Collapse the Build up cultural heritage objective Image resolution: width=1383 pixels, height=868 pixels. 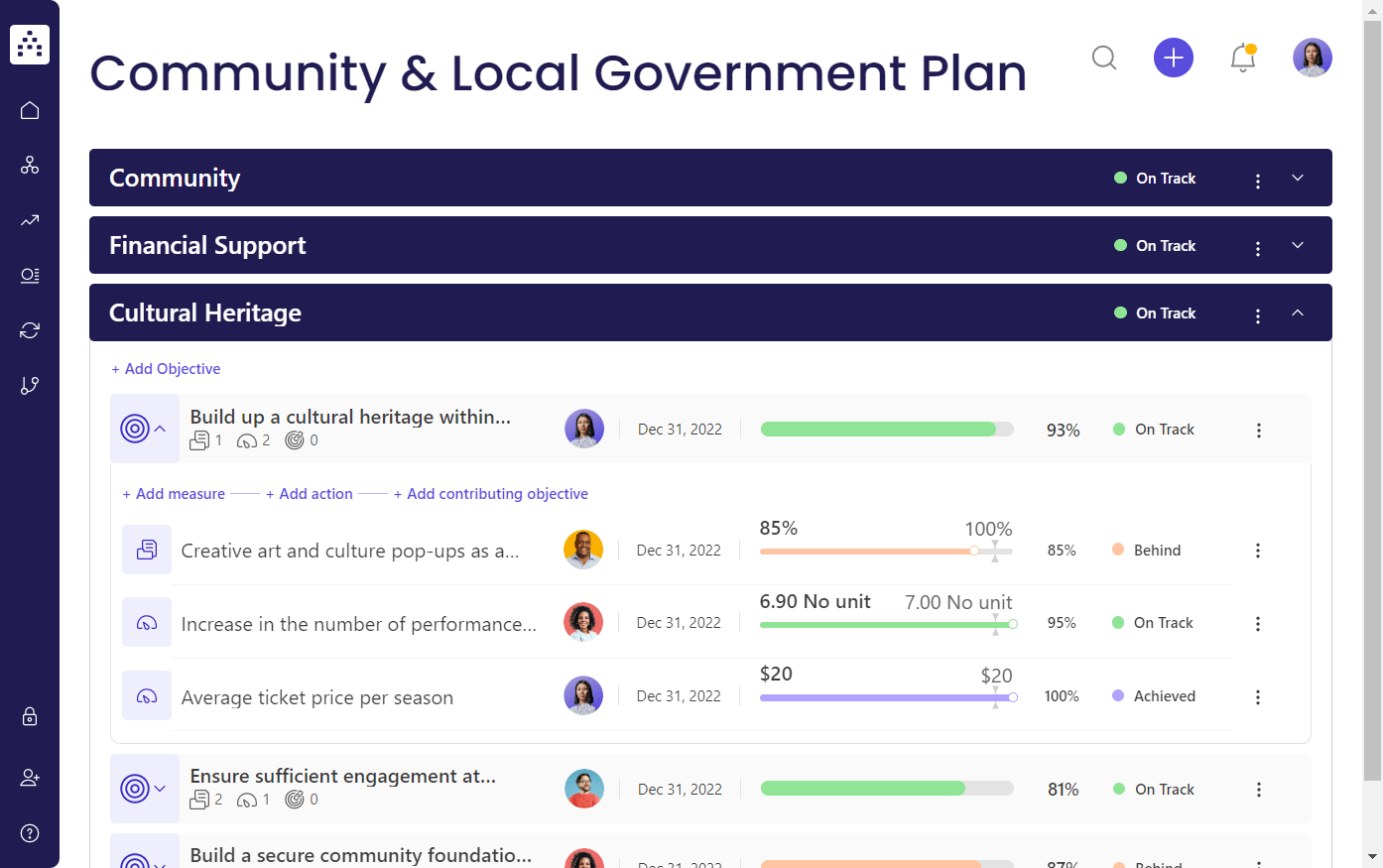point(159,428)
